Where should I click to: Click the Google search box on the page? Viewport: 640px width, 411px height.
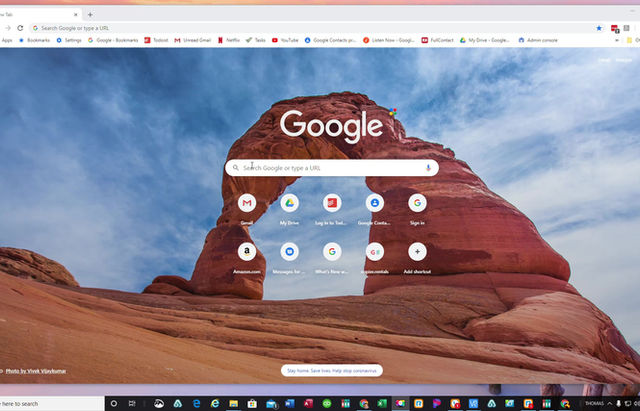pyautogui.click(x=332, y=168)
